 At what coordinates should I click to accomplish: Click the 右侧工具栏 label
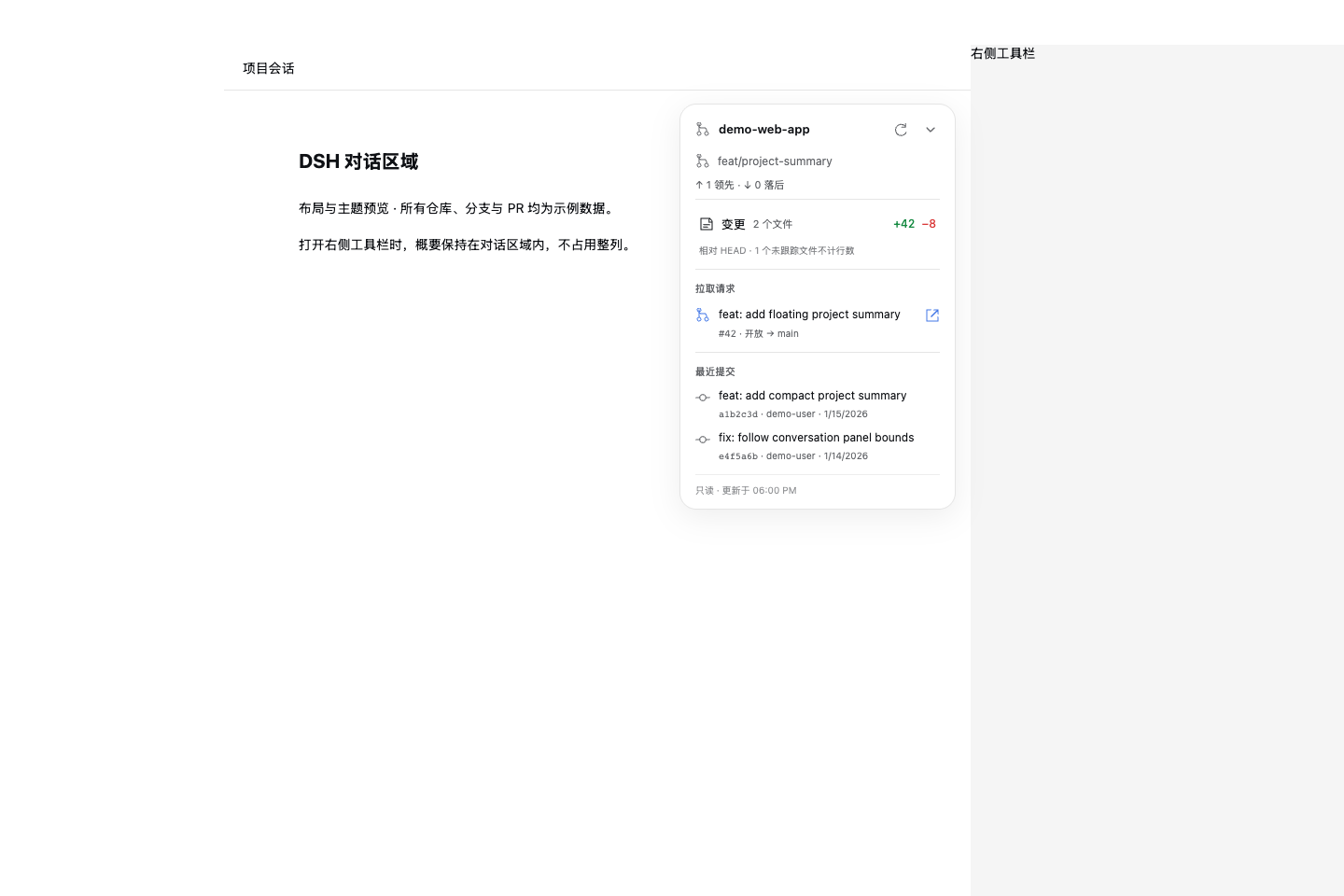[x=1002, y=53]
